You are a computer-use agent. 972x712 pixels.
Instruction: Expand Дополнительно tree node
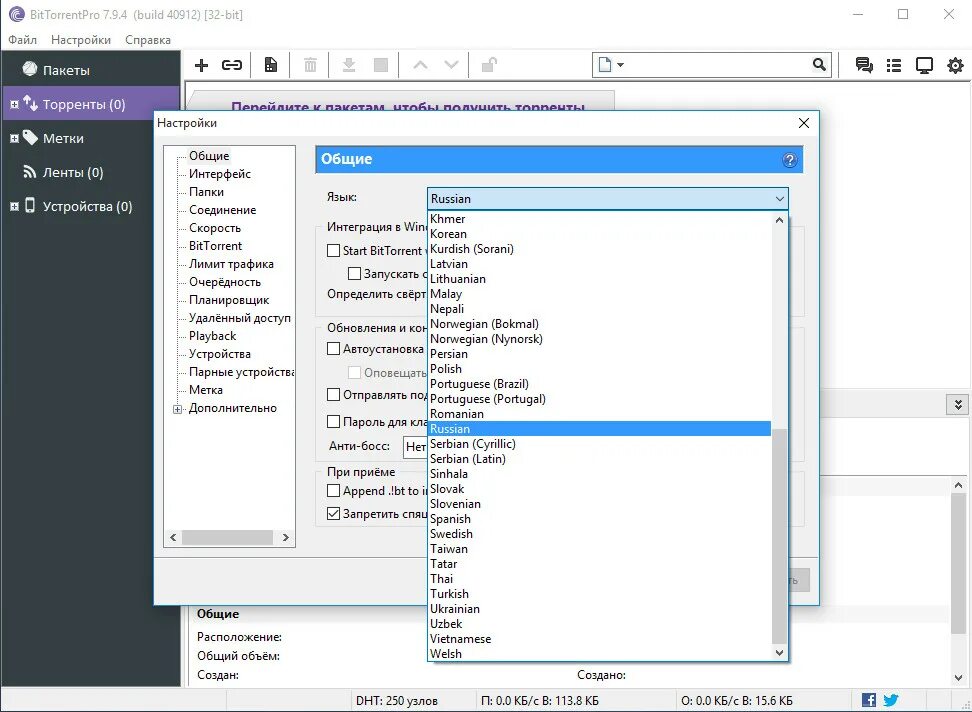[x=177, y=409]
